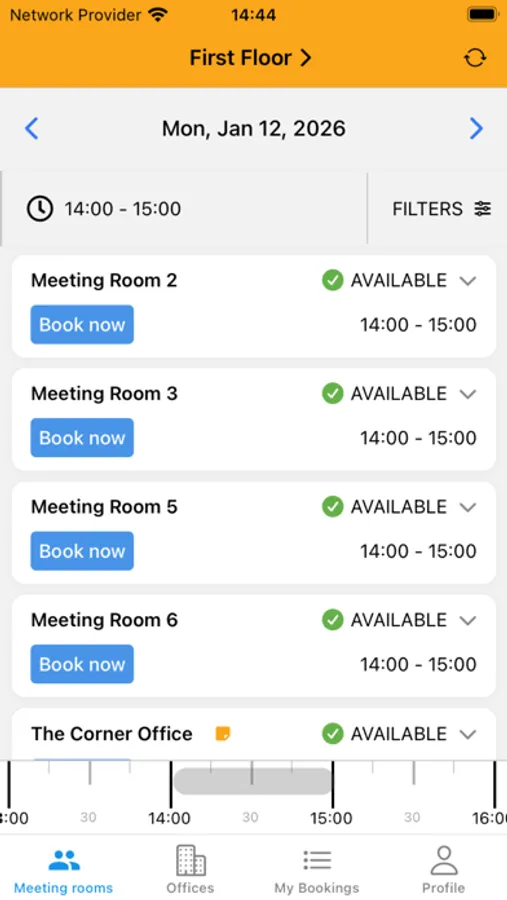Expand Meeting Room 2 details chevron

tap(469, 281)
